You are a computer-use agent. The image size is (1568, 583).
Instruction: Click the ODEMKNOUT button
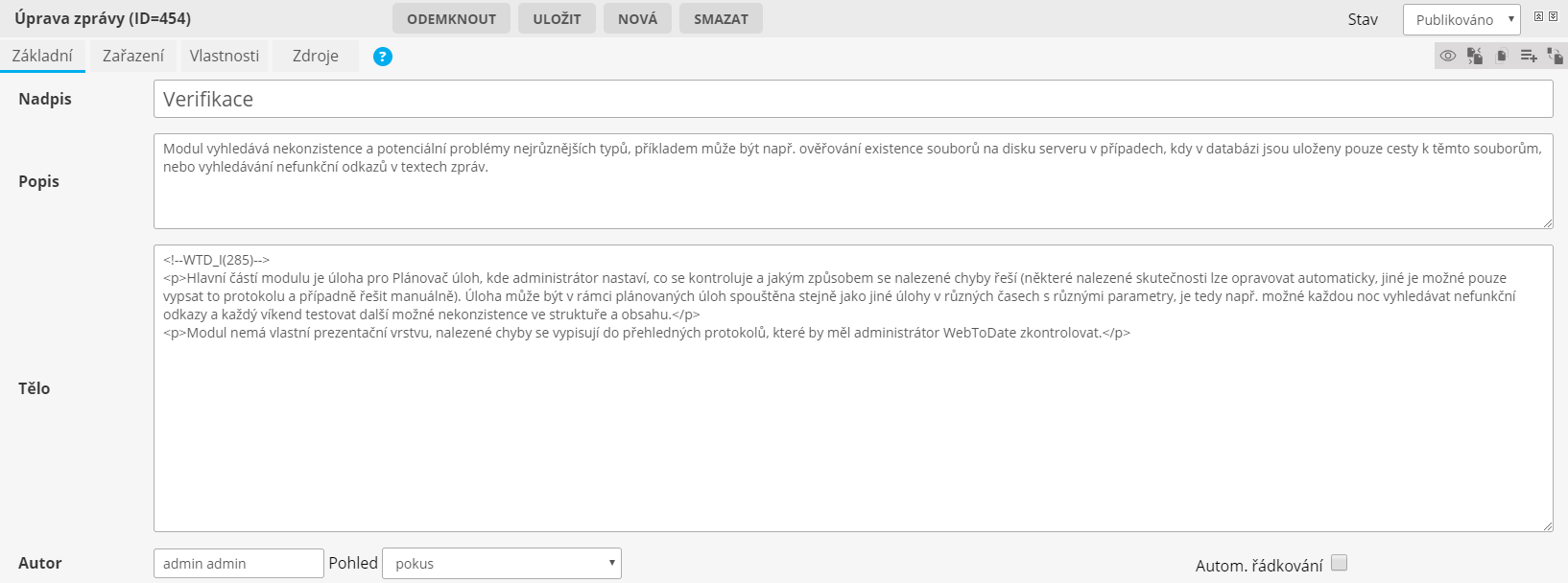click(451, 18)
